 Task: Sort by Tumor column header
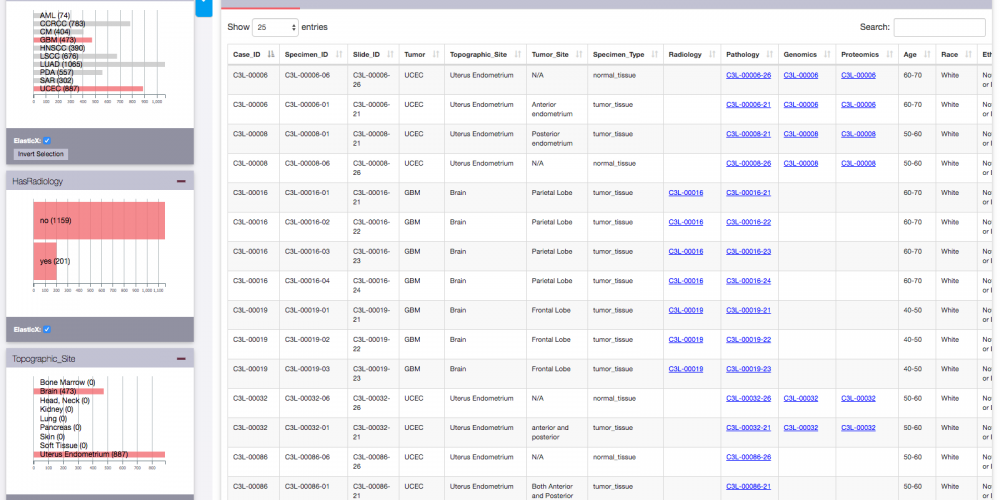421,55
